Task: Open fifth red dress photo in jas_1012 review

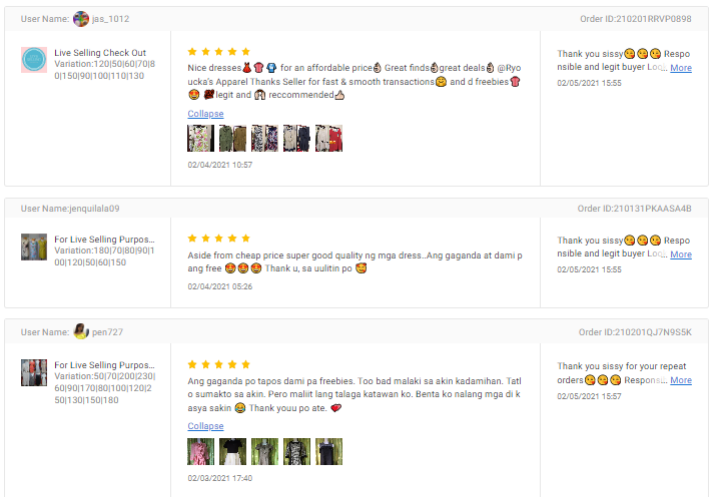Action: [329, 138]
